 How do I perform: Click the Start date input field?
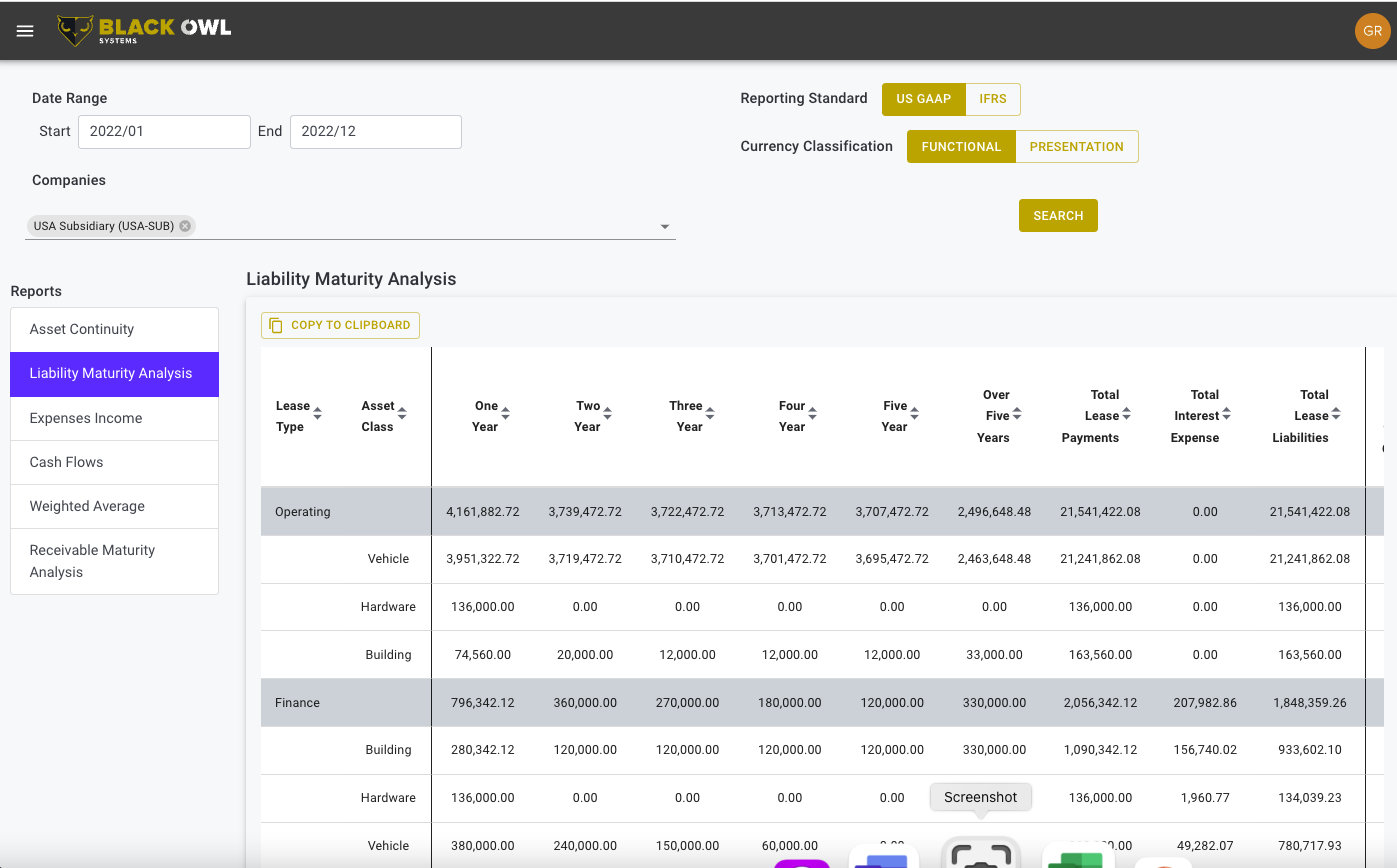click(164, 131)
